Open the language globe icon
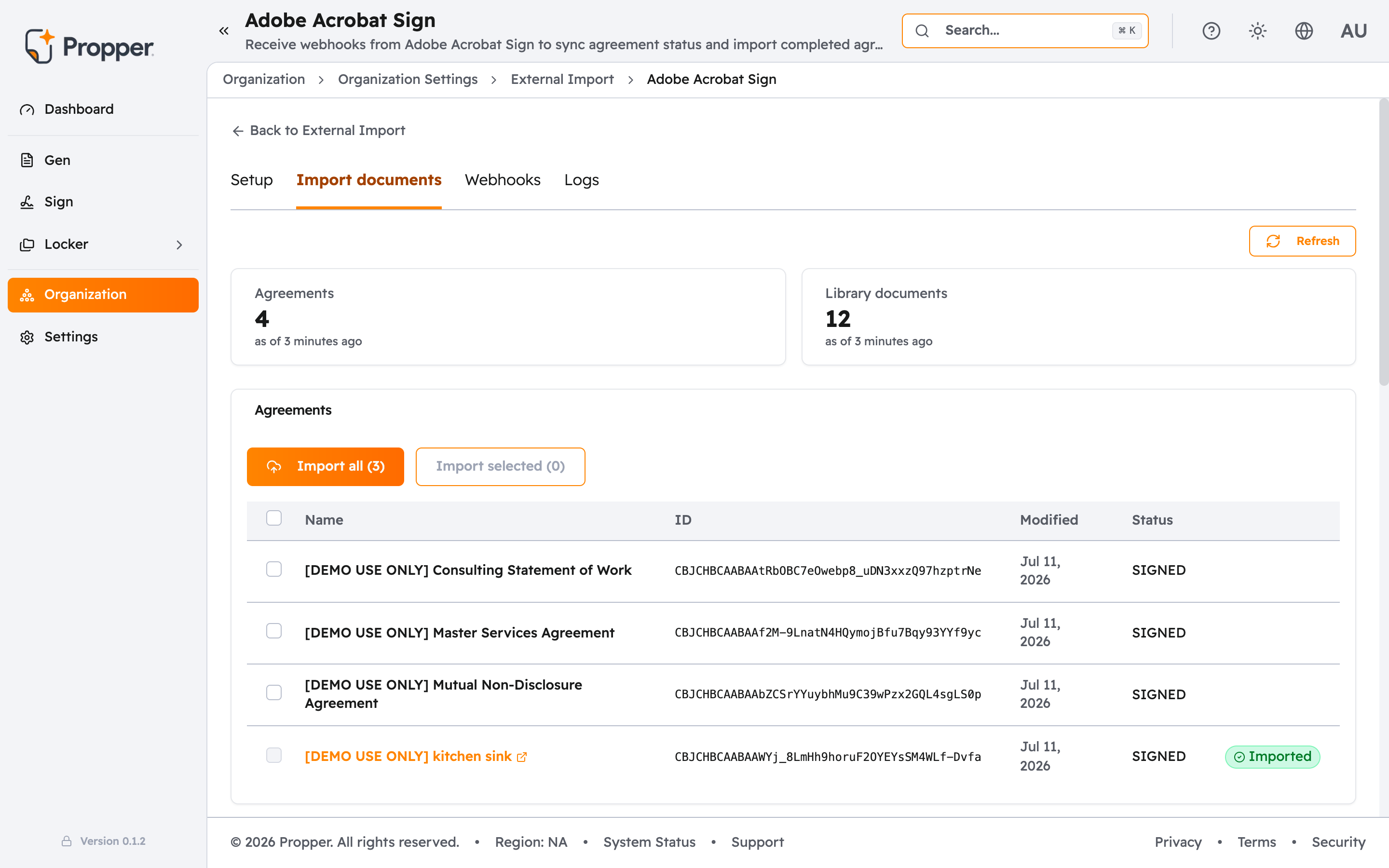This screenshot has height=868, width=1389. coord(1304,30)
